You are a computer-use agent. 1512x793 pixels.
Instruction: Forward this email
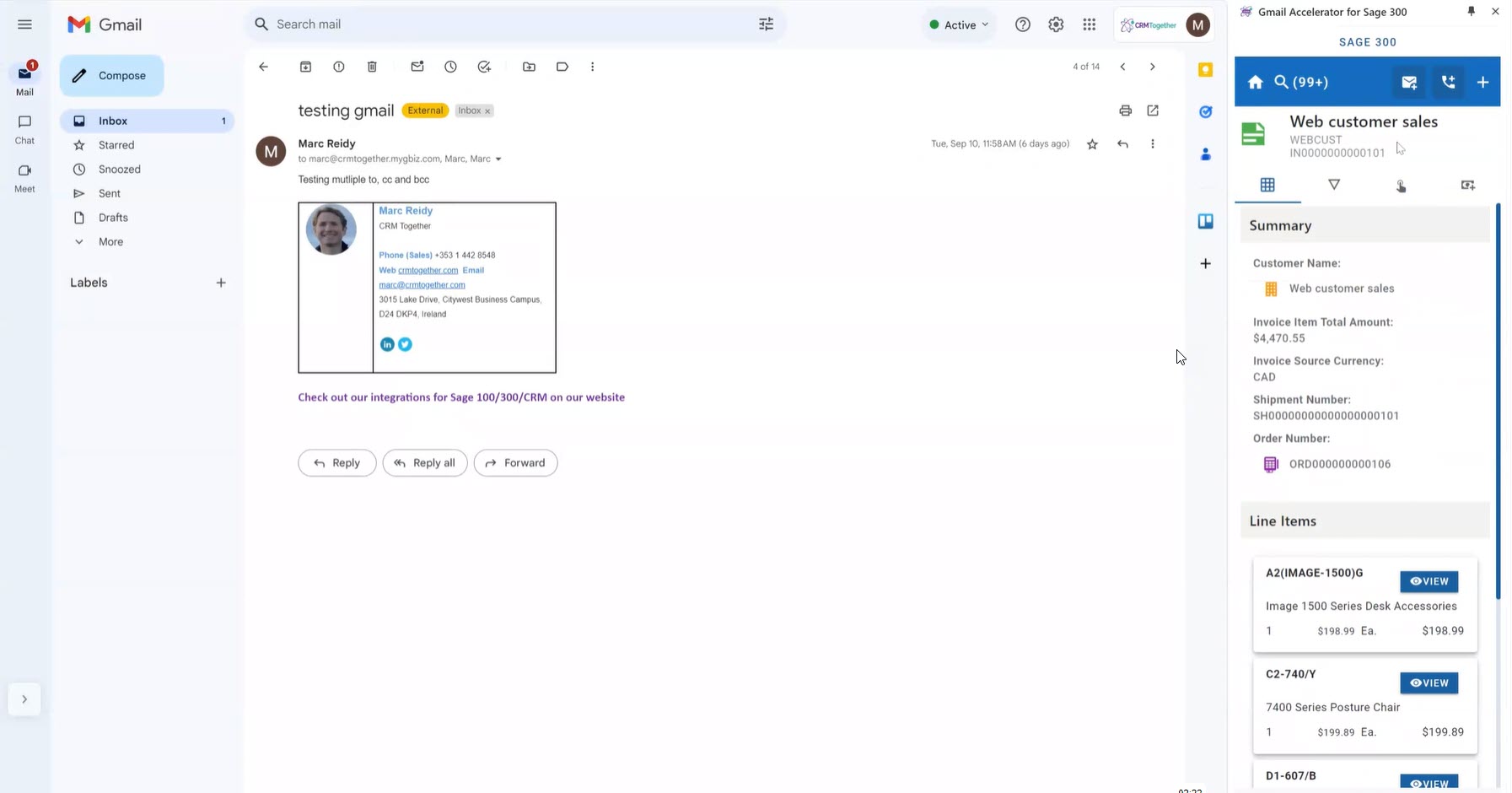(x=515, y=463)
